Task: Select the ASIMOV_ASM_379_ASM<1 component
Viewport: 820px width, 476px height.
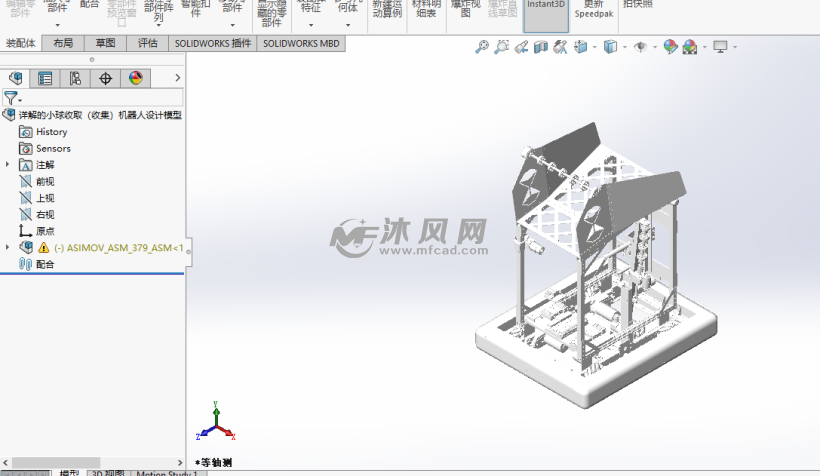Action: click(x=119, y=248)
